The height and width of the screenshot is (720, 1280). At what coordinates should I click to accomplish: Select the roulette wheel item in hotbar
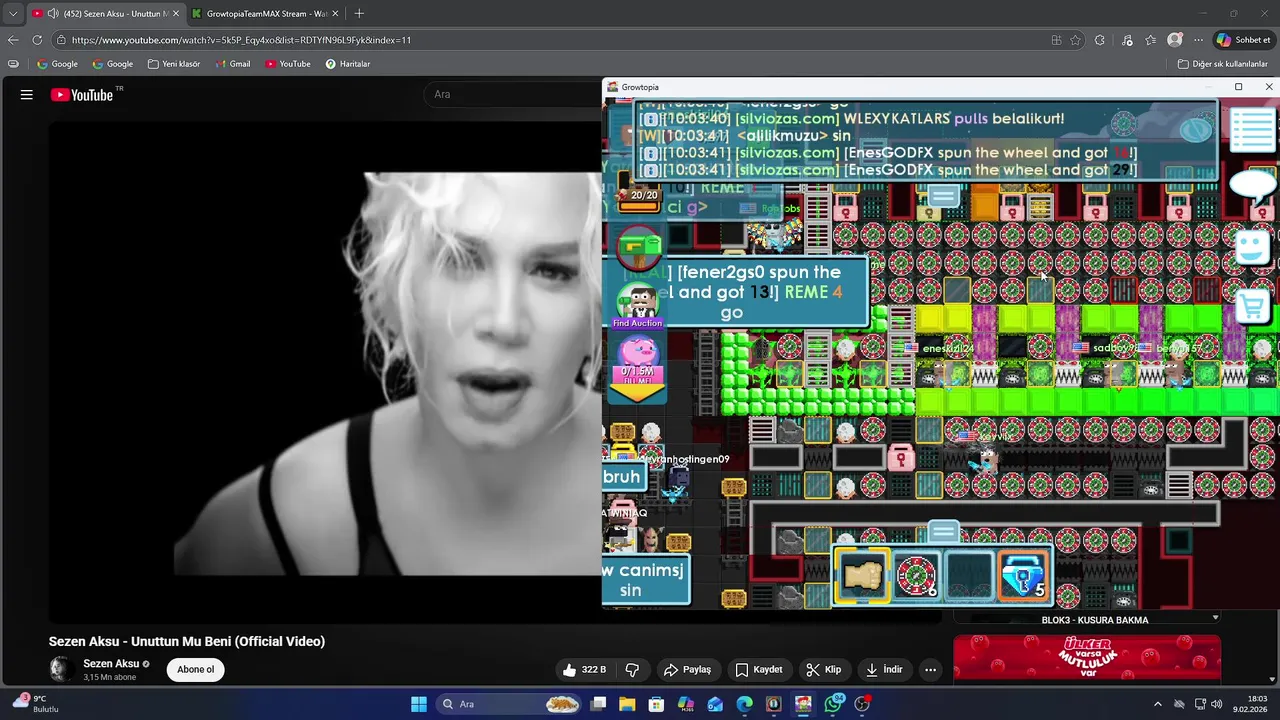pos(916,577)
